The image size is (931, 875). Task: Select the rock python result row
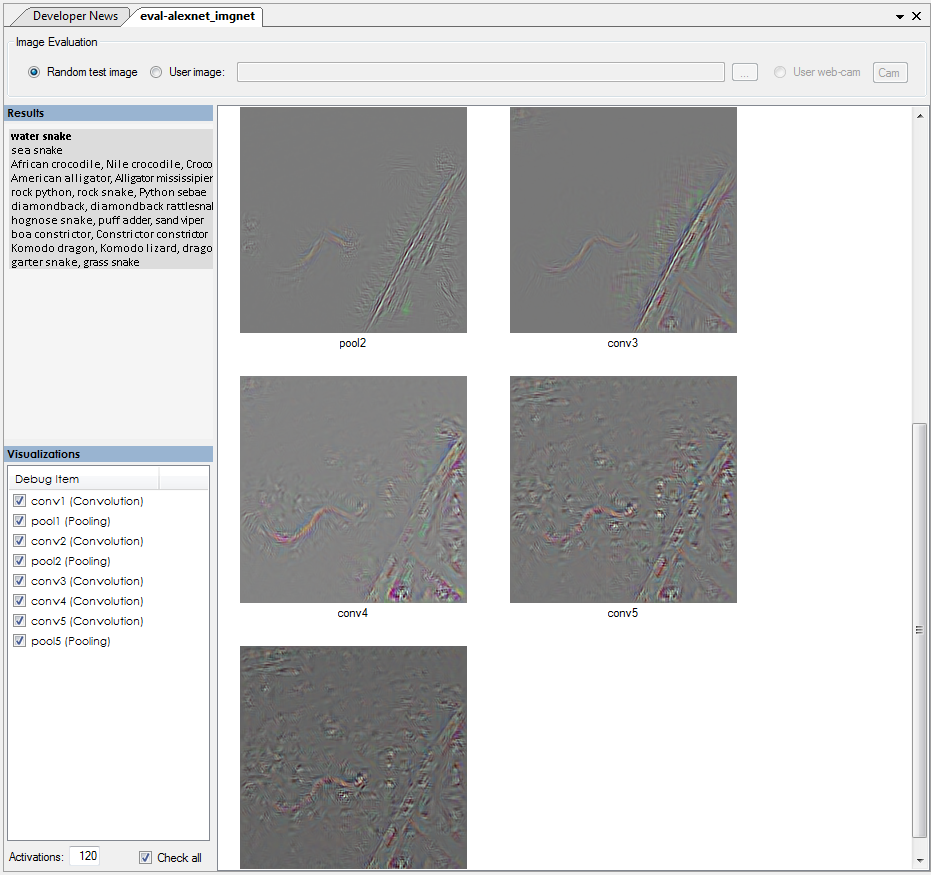point(110,192)
